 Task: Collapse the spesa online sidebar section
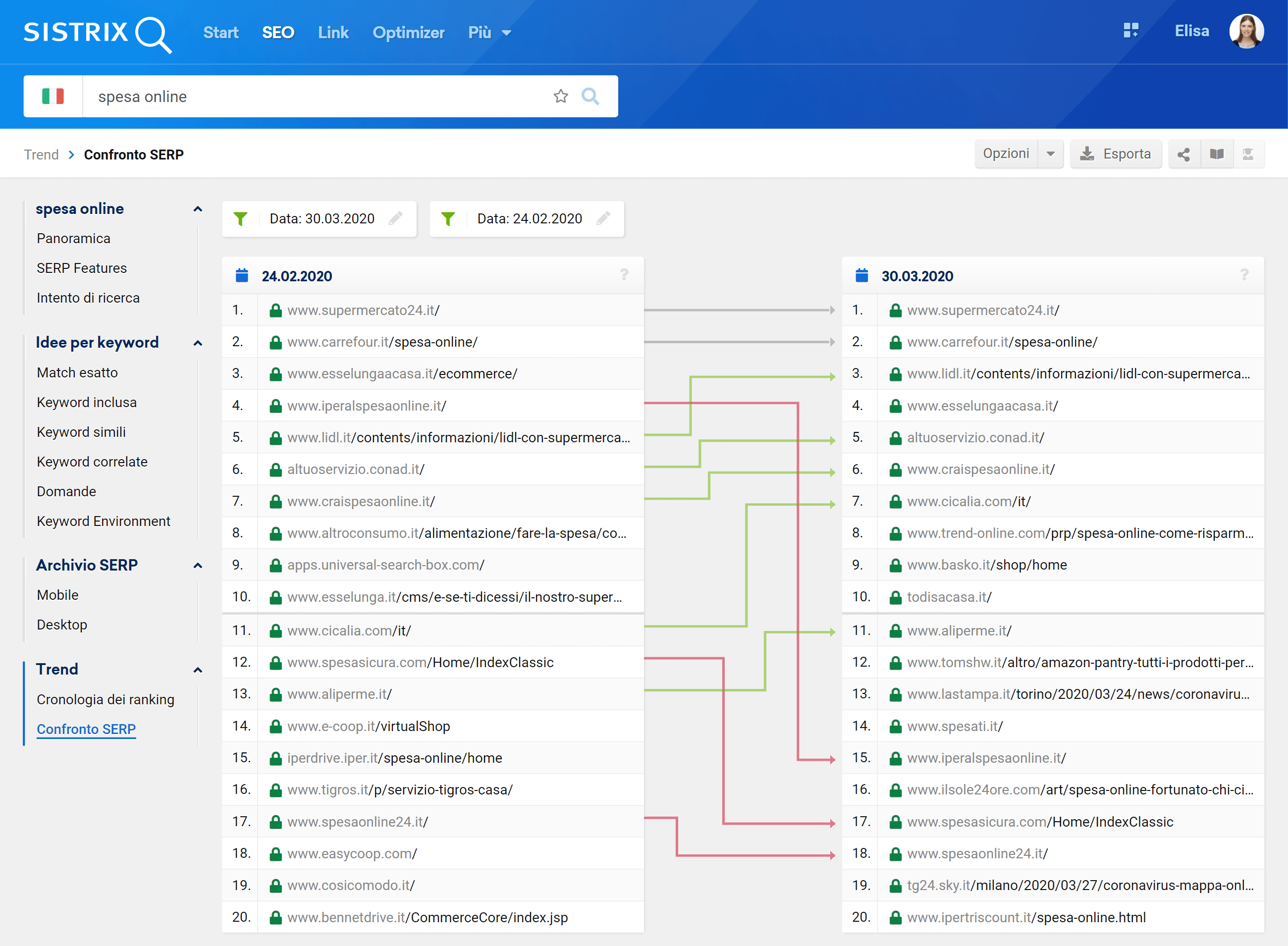198,209
